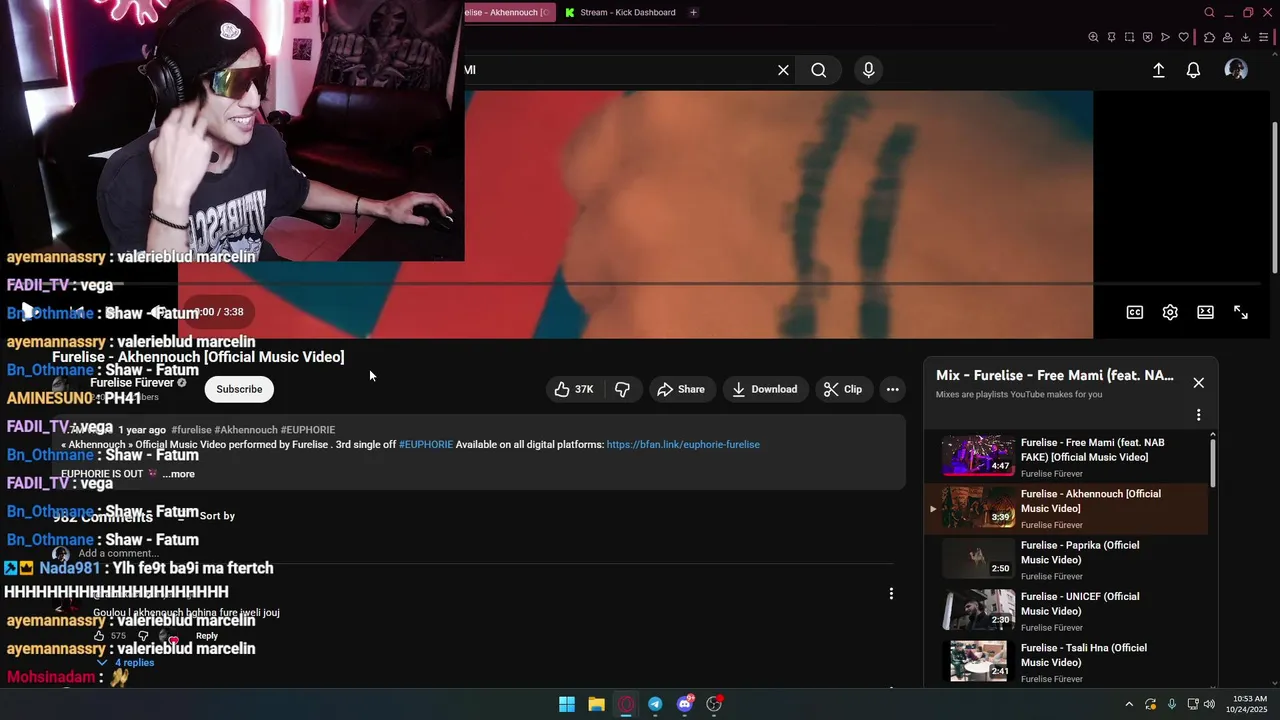Image resolution: width=1280 pixels, height=720 pixels.
Task: Open the YouTube create/upload icon
Action: click(x=1158, y=70)
